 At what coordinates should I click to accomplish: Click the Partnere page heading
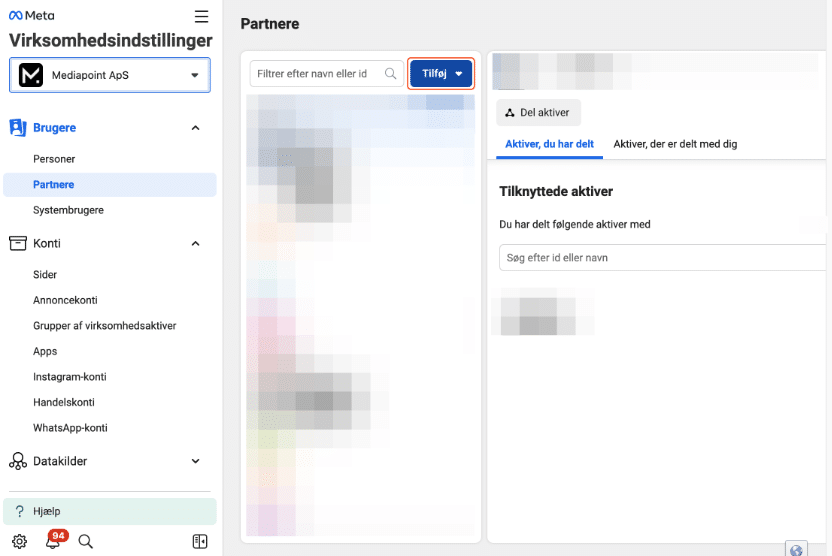click(270, 24)
